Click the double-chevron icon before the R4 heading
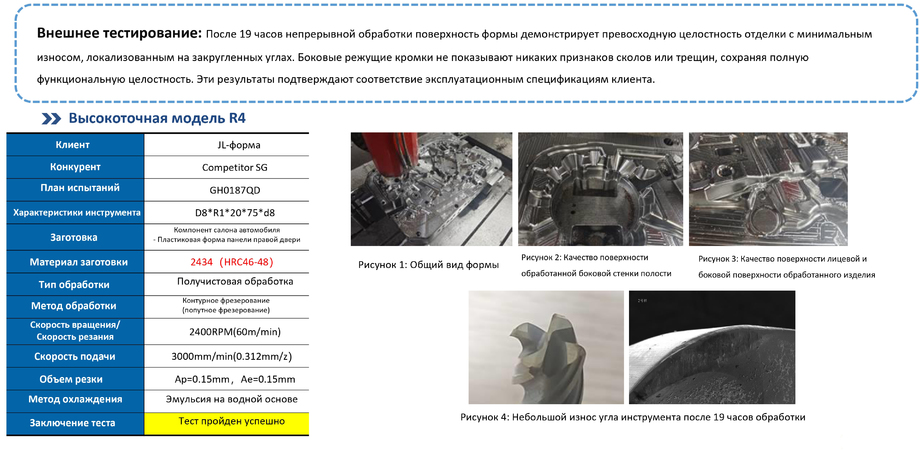Screen dimensions: 920x450 (x=52, y=119)
